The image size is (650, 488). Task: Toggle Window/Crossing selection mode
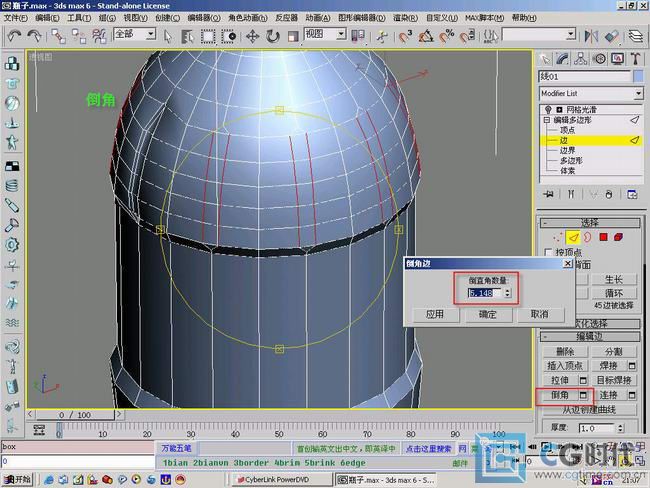pyautogui.click(x=228, y=36)
